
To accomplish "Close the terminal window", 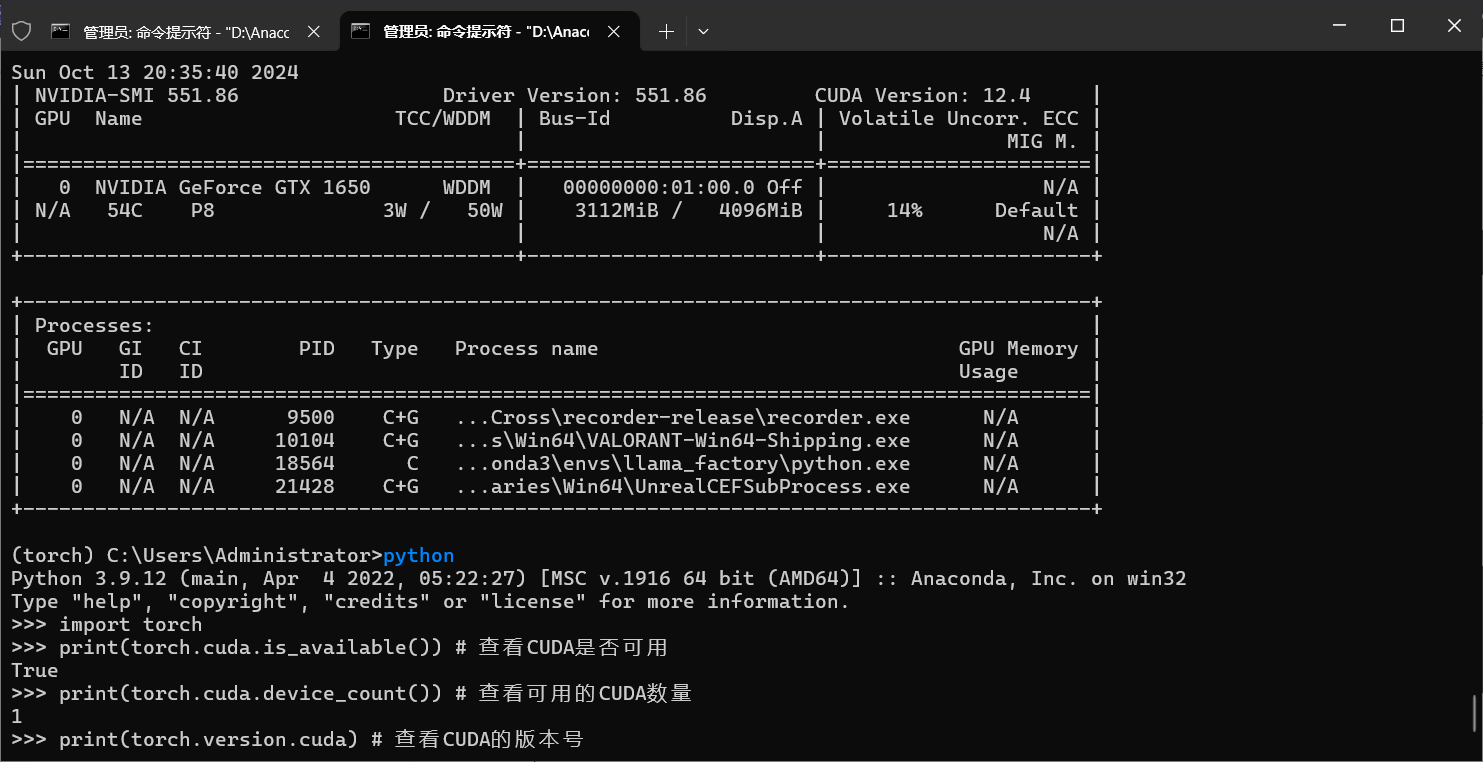I will point(1454,26).
